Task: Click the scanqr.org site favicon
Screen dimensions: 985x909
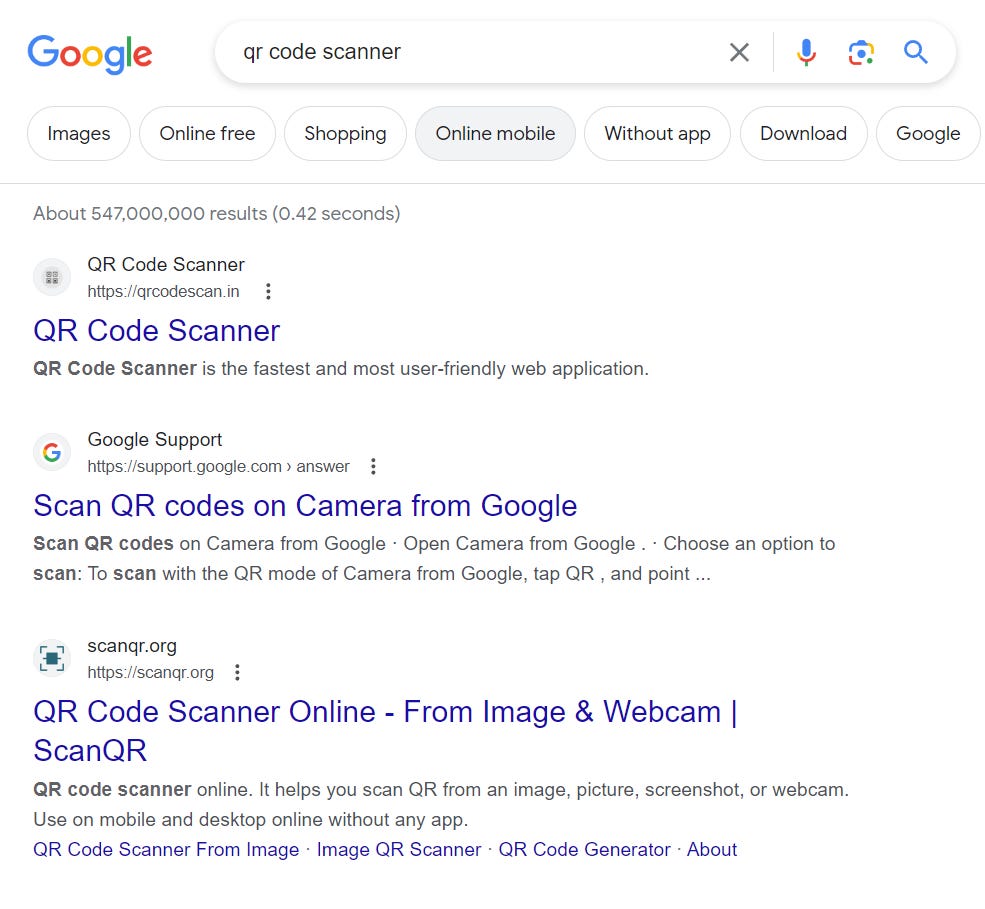Action: (51, 658)
